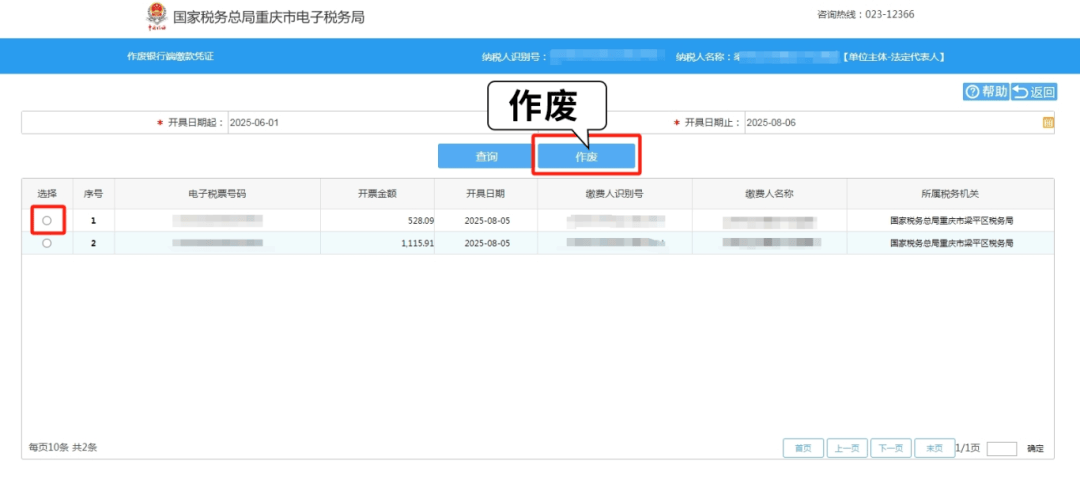Screen dimensions: 1080x502
Task: Go to previous page with 上一页
Action: click(846, 448)
